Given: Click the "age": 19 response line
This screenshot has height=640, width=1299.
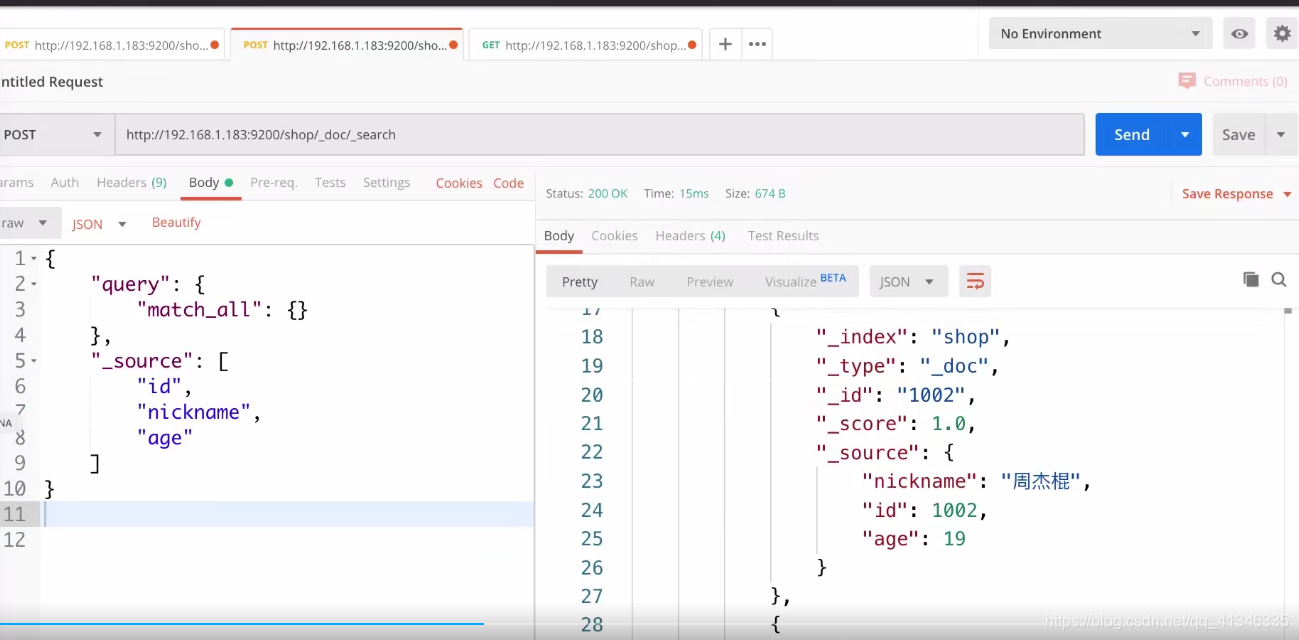Looking at the screenshot, I should [x=913, y=539].
